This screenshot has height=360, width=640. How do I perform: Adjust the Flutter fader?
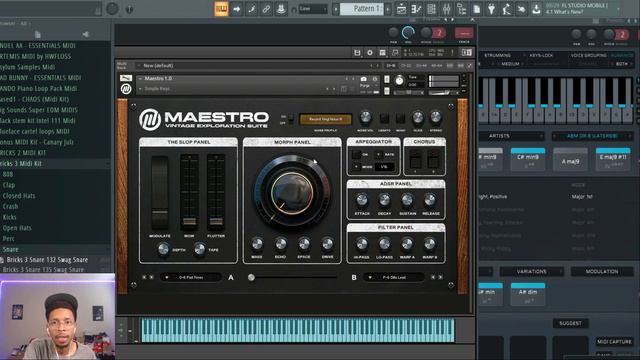tap(216, 221)
